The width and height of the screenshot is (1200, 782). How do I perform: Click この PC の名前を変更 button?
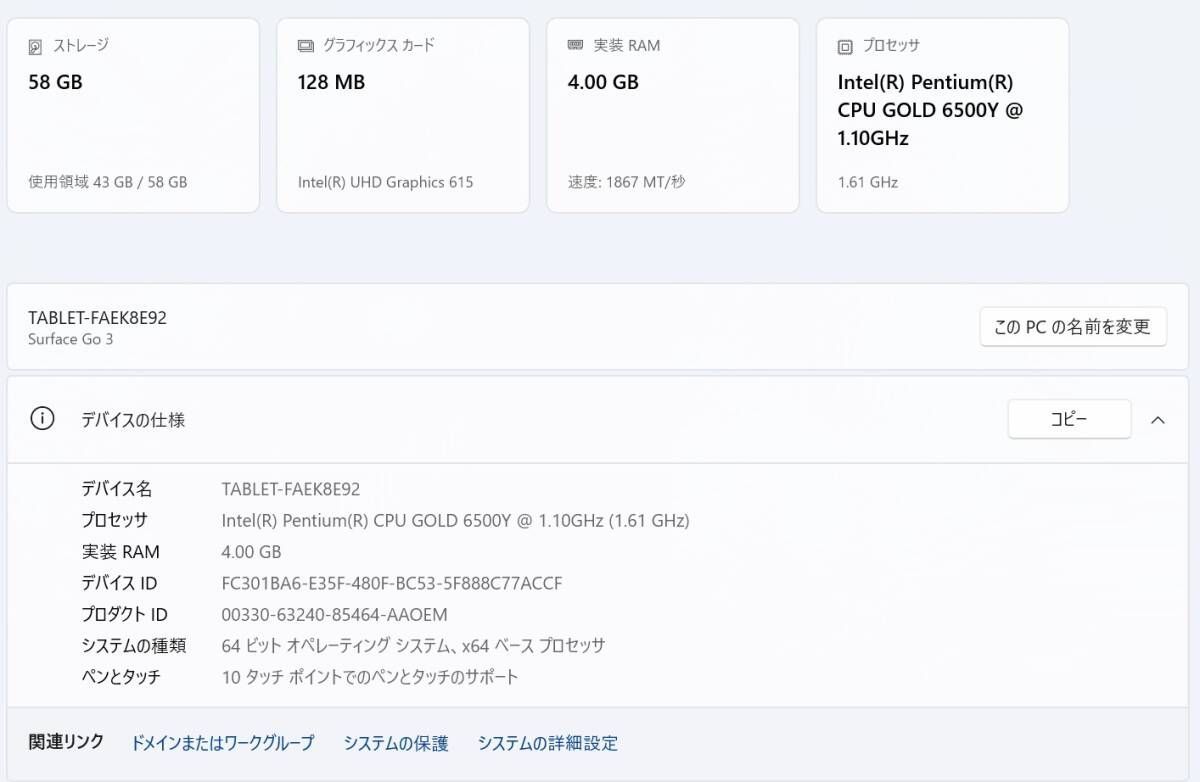pos(1072,327)
